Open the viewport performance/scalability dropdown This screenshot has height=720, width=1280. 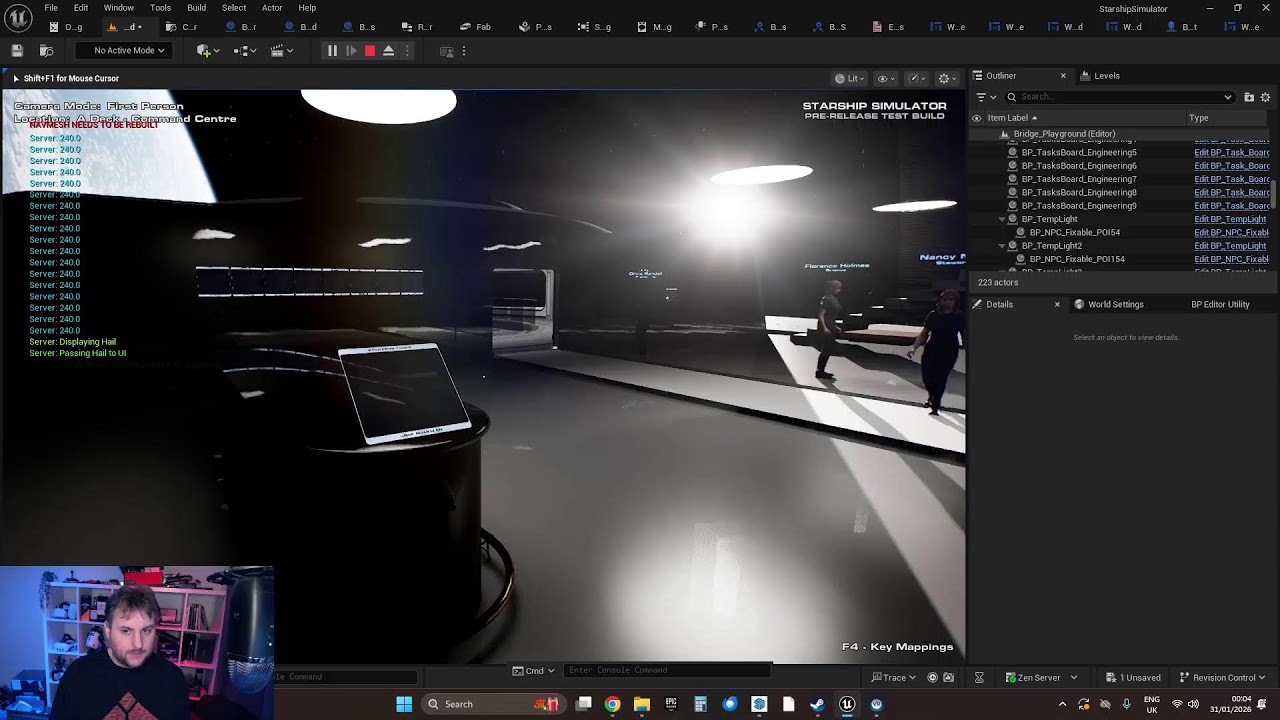click(916, 78)
